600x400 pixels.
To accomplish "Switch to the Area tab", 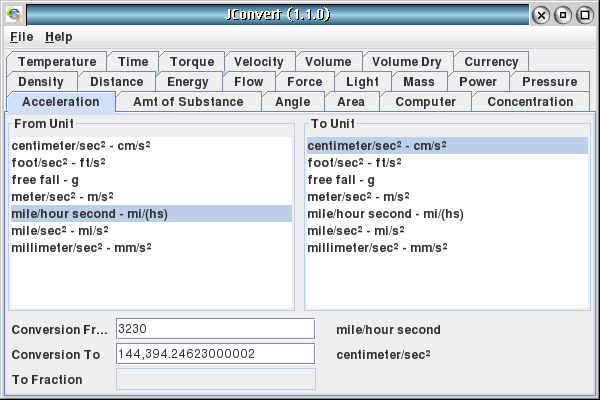I will click(351, 102).
